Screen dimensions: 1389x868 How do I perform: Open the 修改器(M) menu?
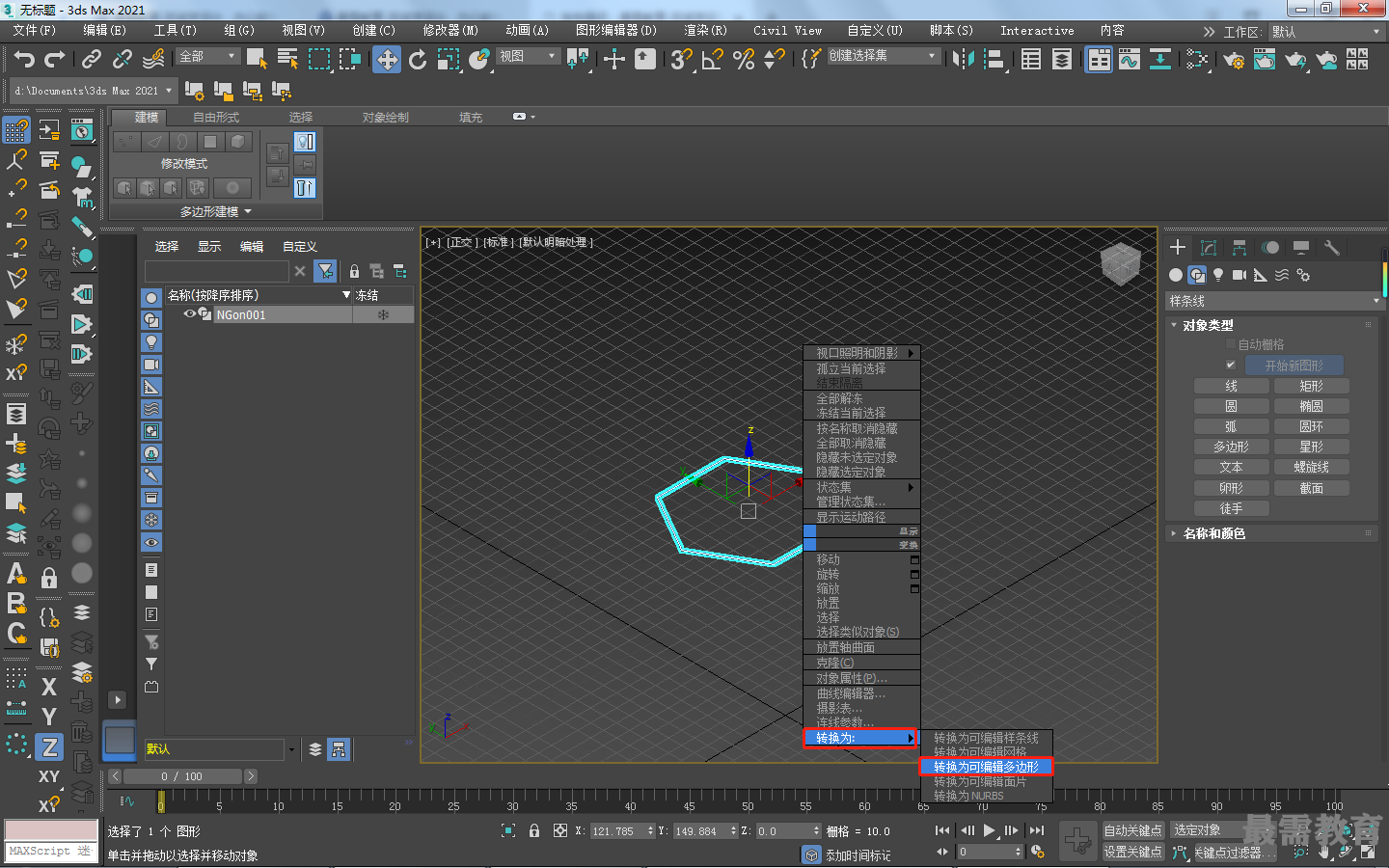450,31
